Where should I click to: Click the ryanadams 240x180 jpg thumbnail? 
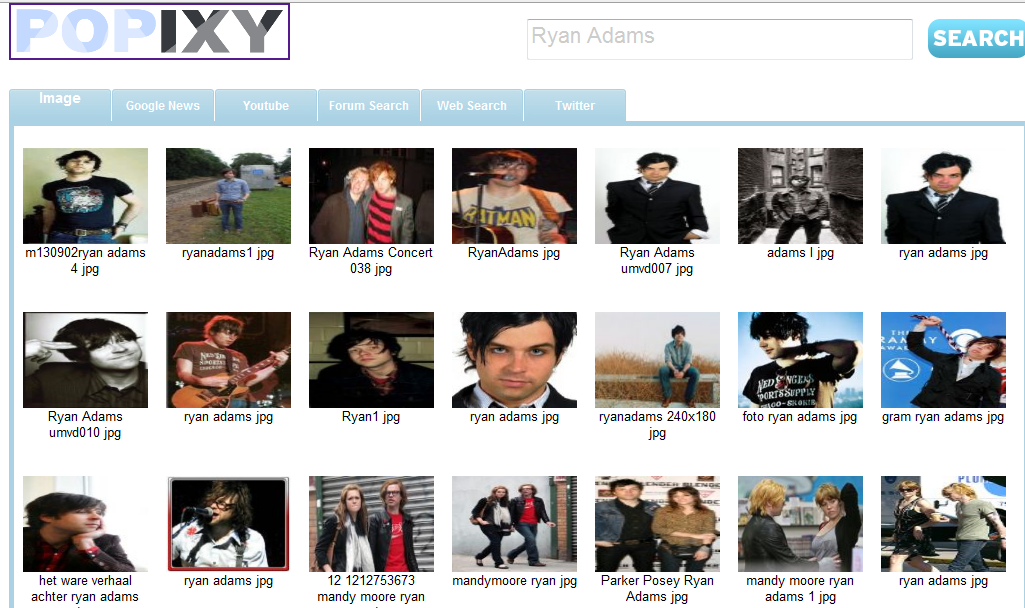(657, 360)
